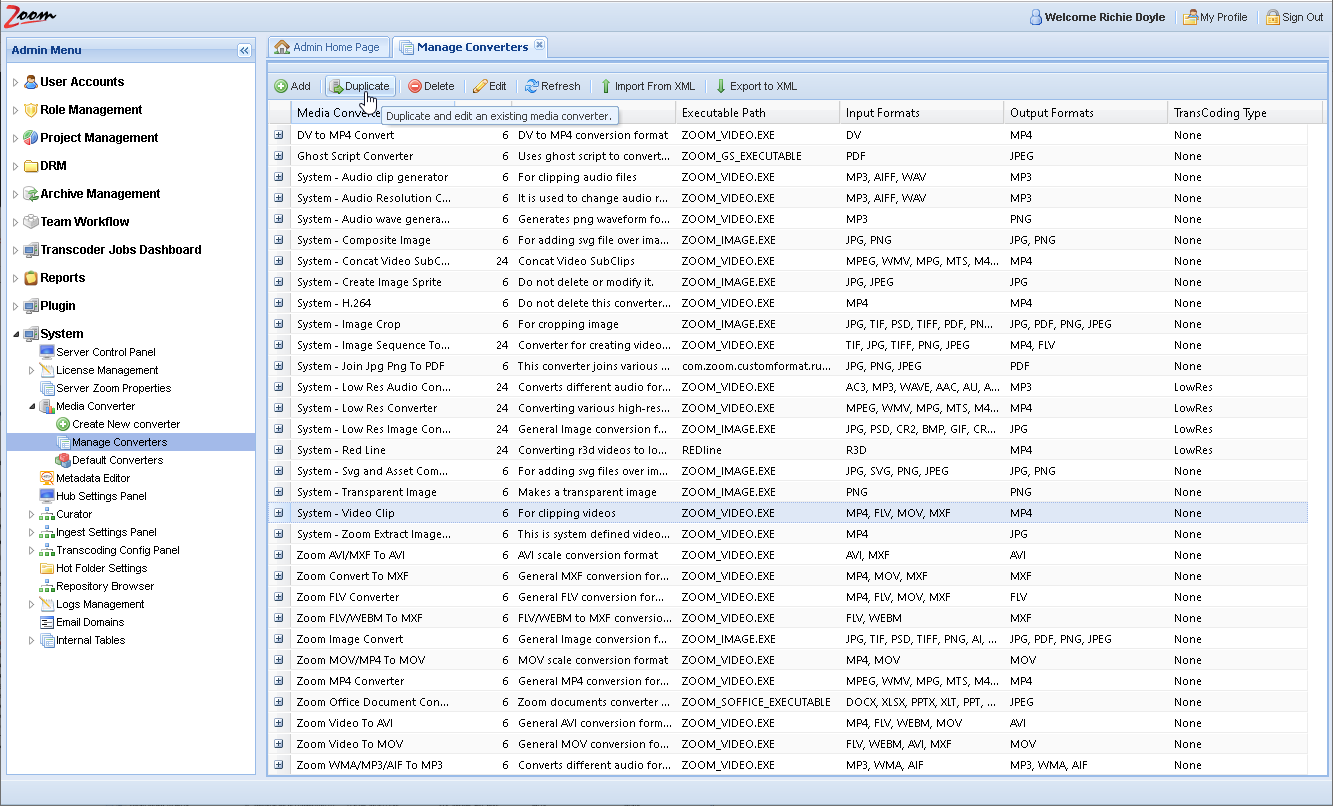
Task: Select System - Low Res Converter row
Action: tap(788, 408)
